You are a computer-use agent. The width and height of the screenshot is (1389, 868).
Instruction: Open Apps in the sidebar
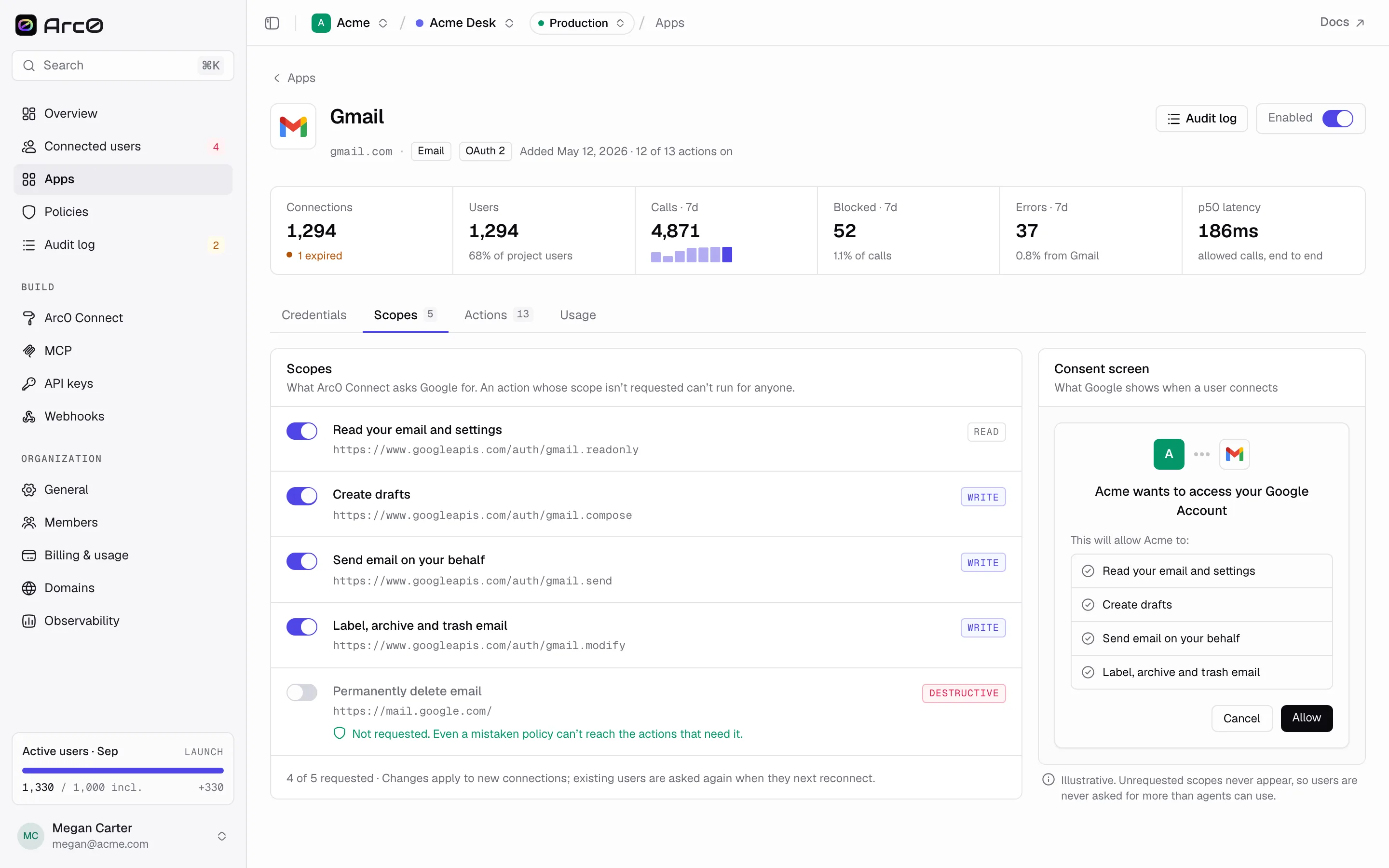[x=123, y=179]
